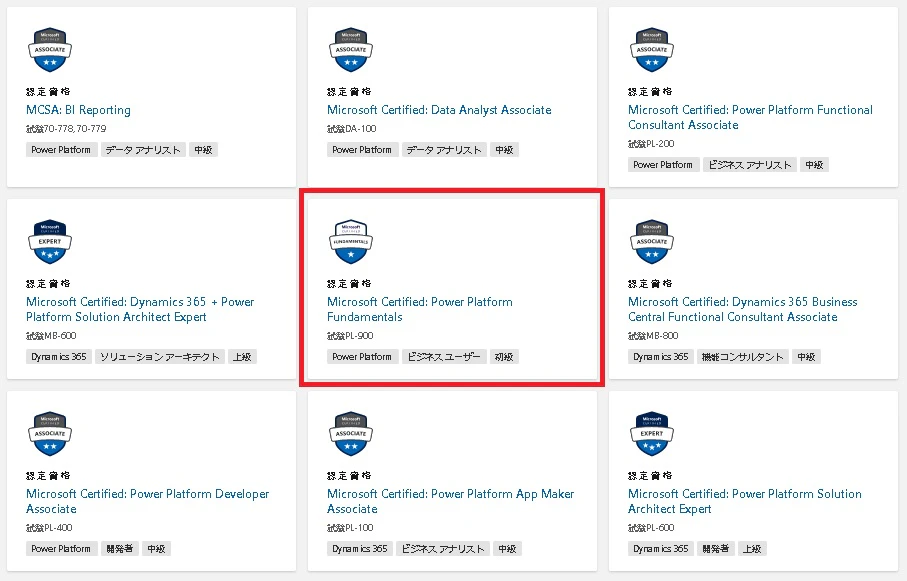Viewport: 907px width, 581px height.
Task: Click 開発者 tag on the PL-600 card
Action: [716, 549]
